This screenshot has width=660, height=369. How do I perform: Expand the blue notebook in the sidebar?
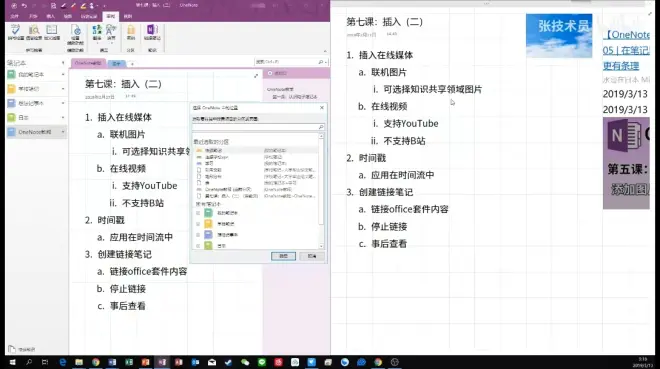63,103
